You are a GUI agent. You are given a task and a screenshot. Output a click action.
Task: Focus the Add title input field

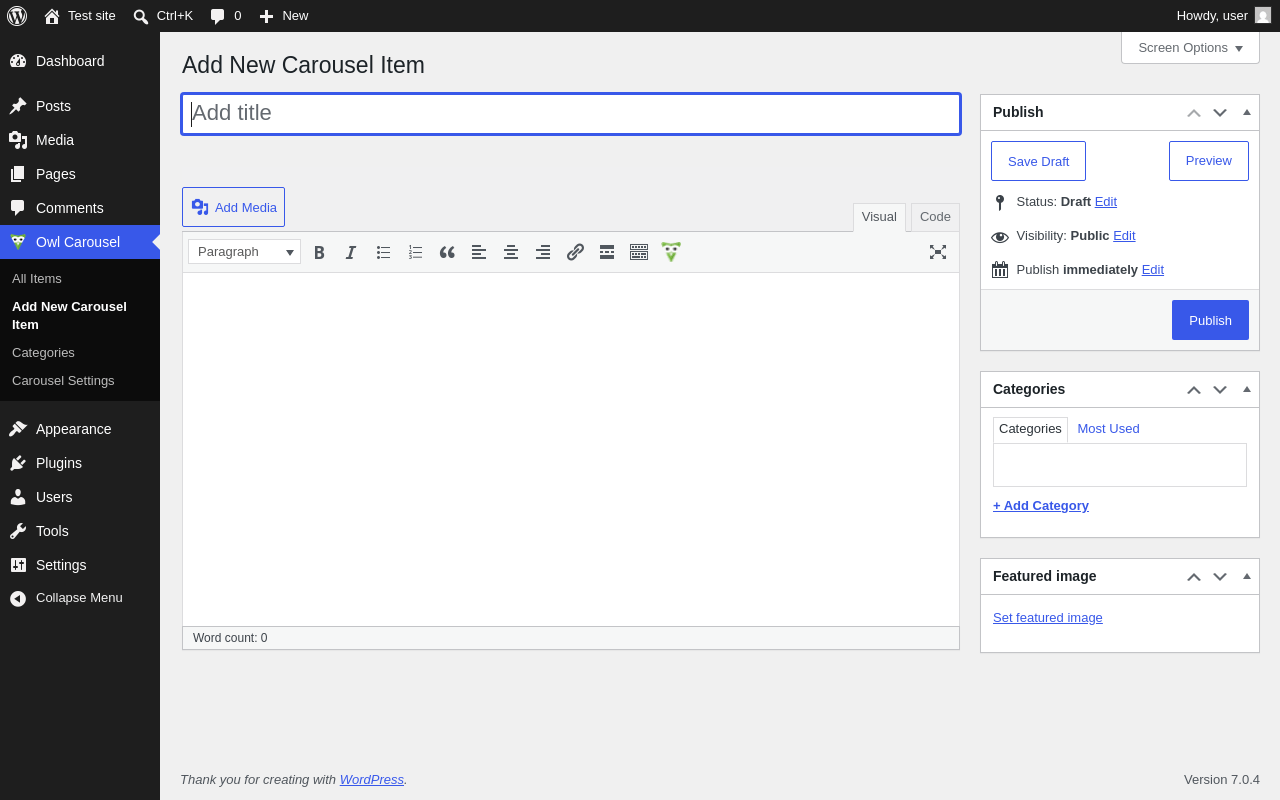(x=571, y=114)
